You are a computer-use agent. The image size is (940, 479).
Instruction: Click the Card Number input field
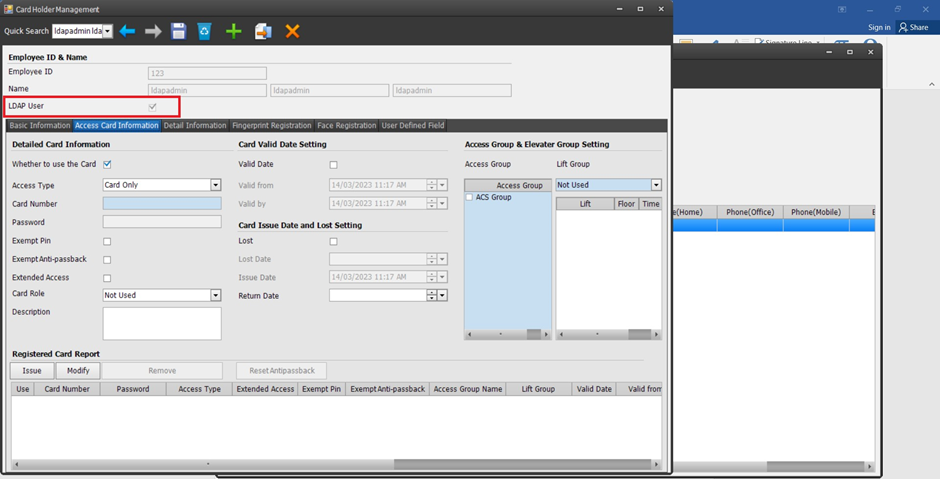162,203
